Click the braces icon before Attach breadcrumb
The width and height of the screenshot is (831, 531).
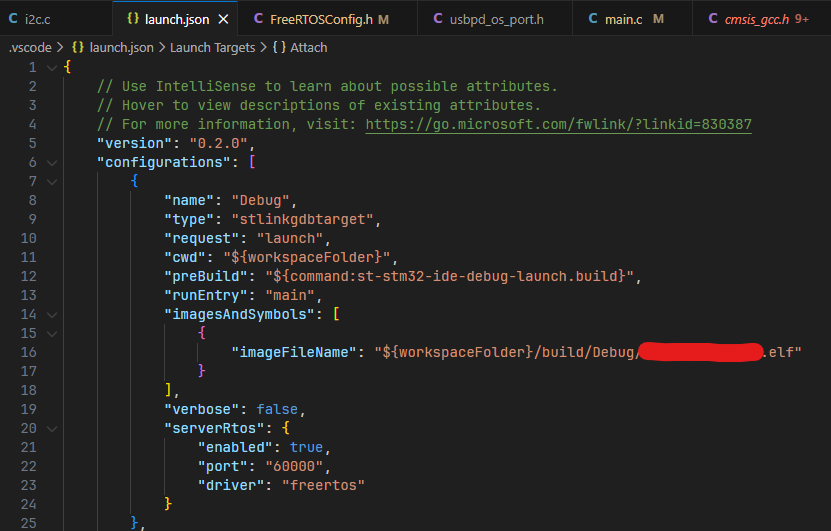click(279, 48)
